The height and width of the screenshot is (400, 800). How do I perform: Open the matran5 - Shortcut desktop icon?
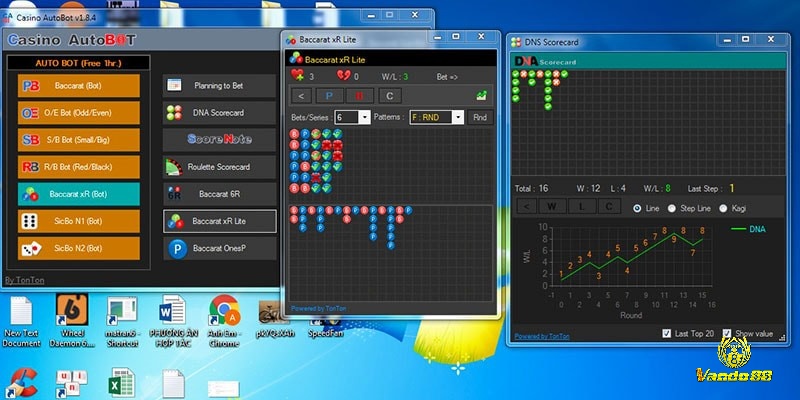[x=122, y=322]
